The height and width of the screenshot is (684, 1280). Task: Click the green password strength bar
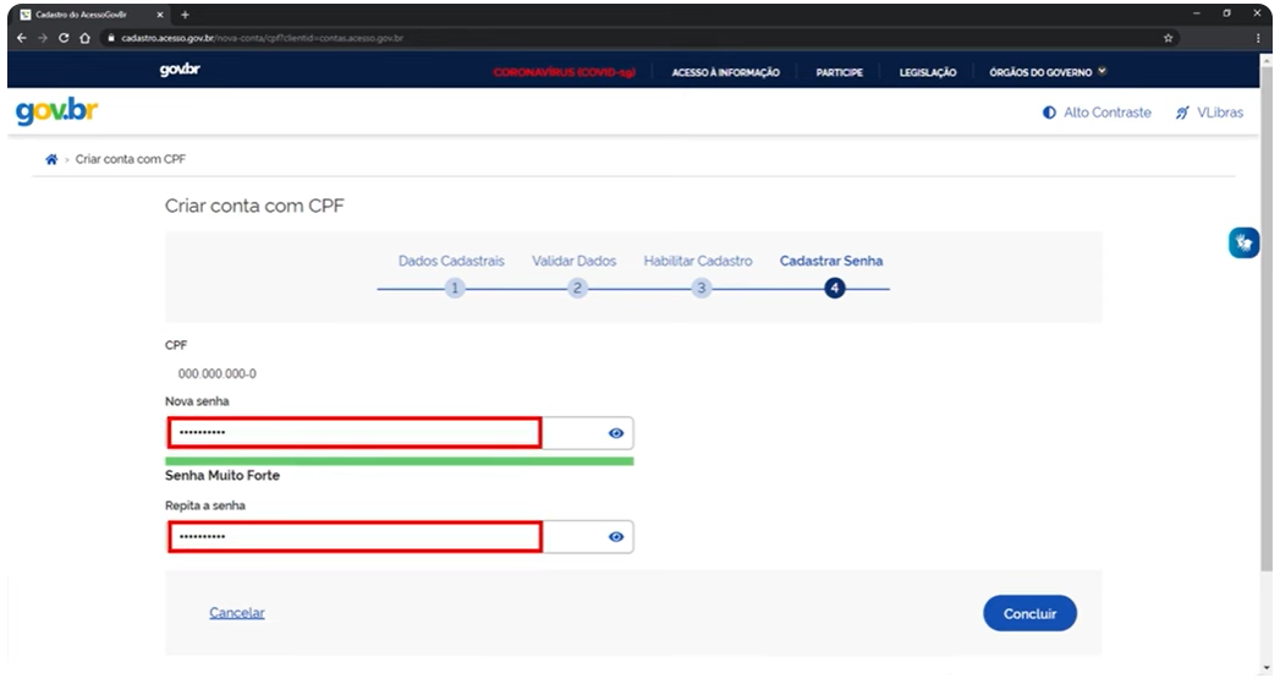[x=399, y=461]
